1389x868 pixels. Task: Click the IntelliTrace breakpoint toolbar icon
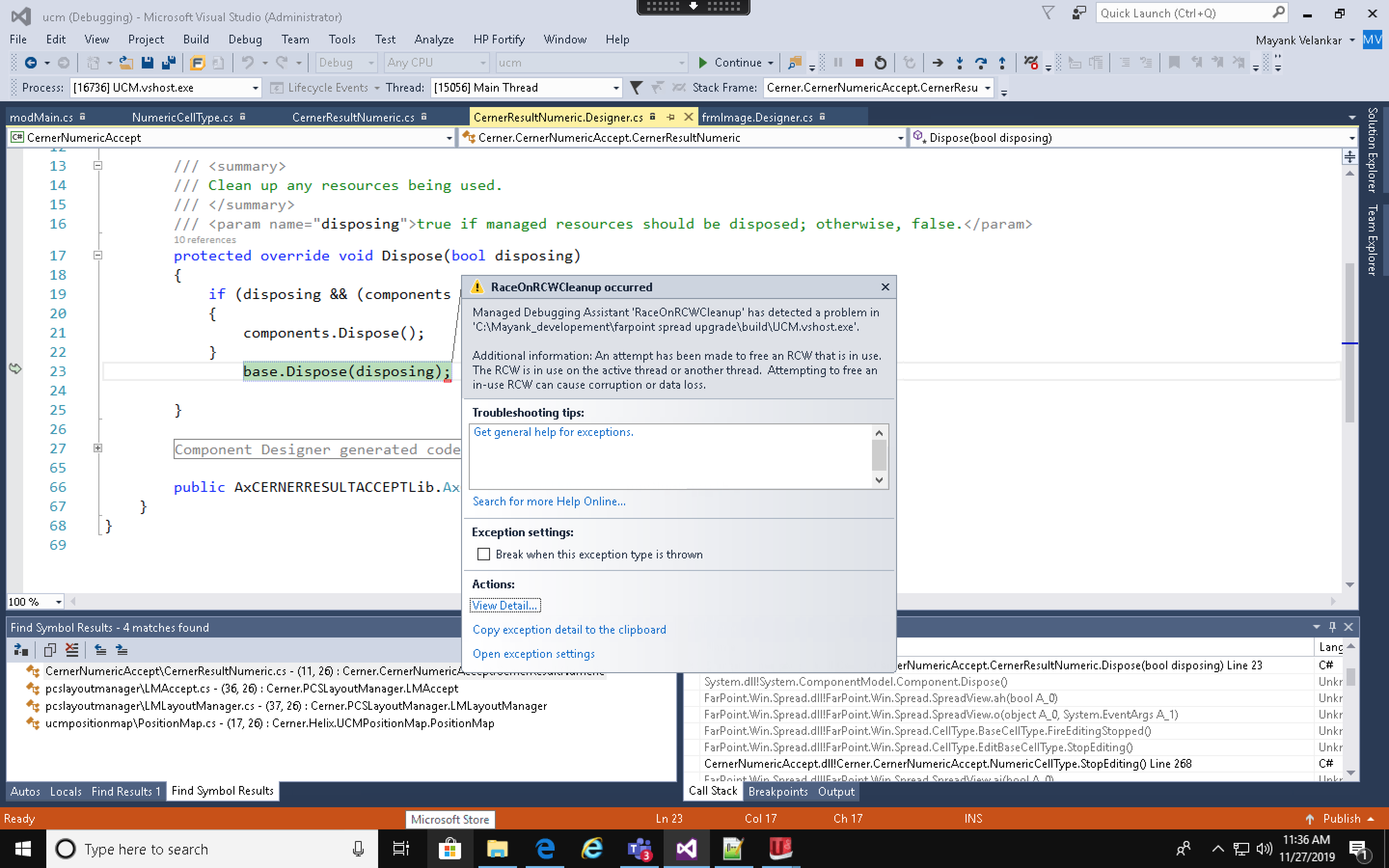[1031, 63]
